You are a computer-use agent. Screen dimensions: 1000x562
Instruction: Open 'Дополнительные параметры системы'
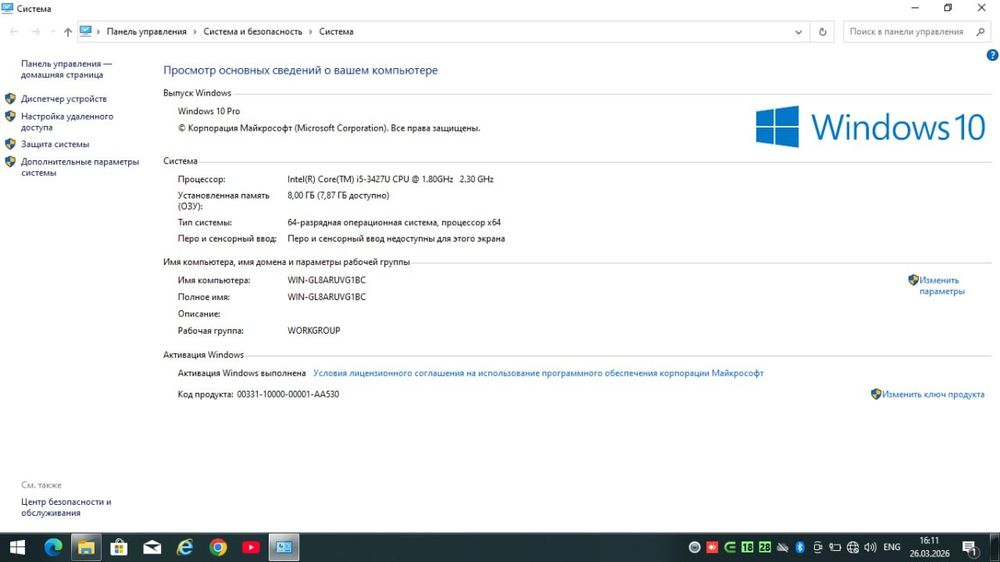[80, 167]
